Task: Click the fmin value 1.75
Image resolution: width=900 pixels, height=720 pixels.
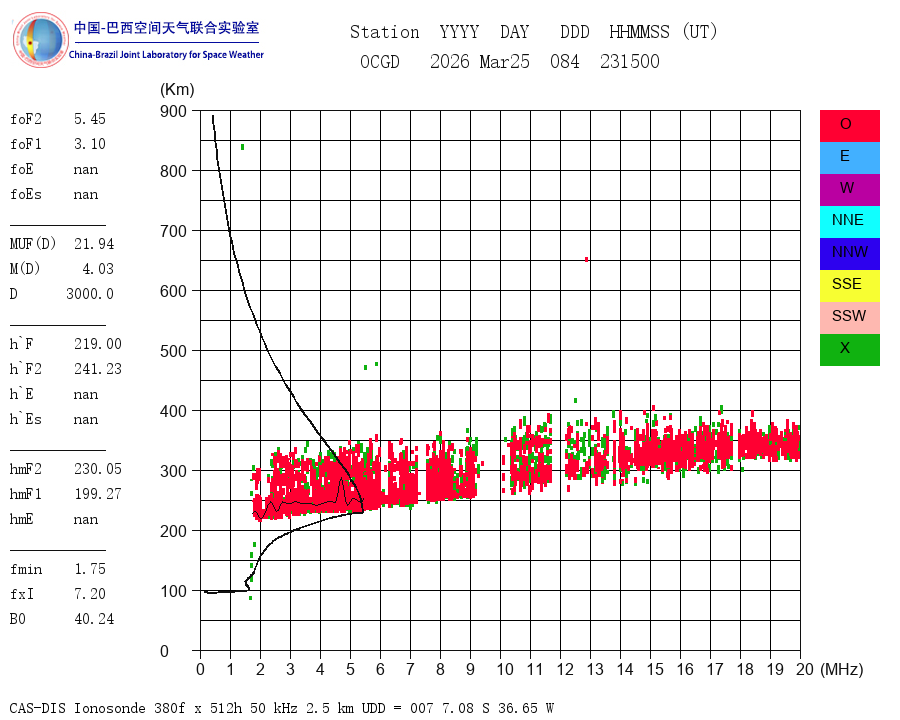Action: point(90,569)
